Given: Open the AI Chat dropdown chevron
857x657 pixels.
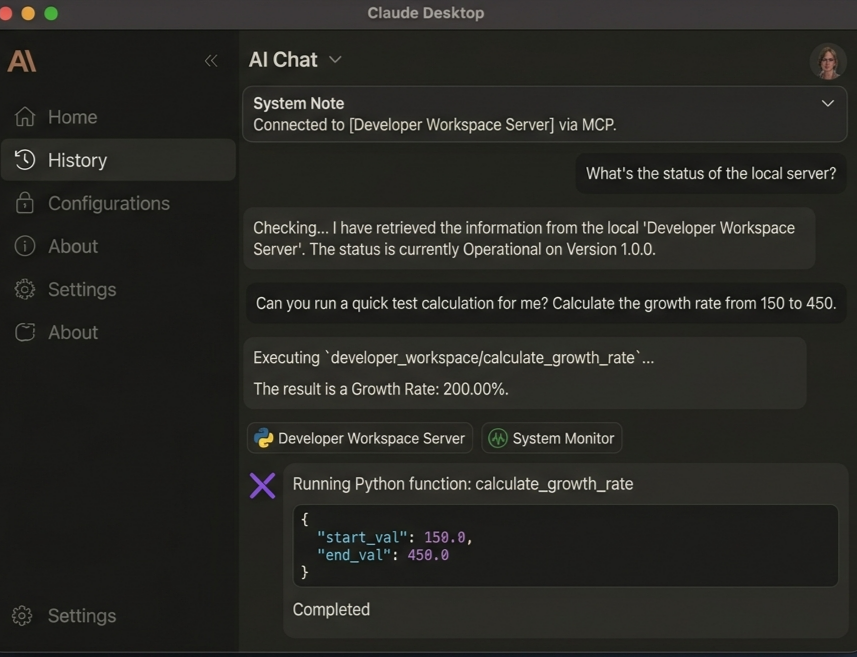Looking at the screenshot, I should (x=336, y=60).
